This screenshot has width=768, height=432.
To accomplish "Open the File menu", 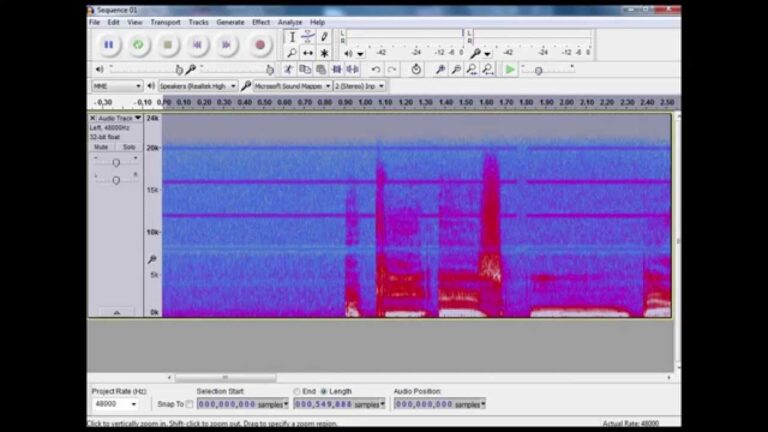I will click(95, 23).
